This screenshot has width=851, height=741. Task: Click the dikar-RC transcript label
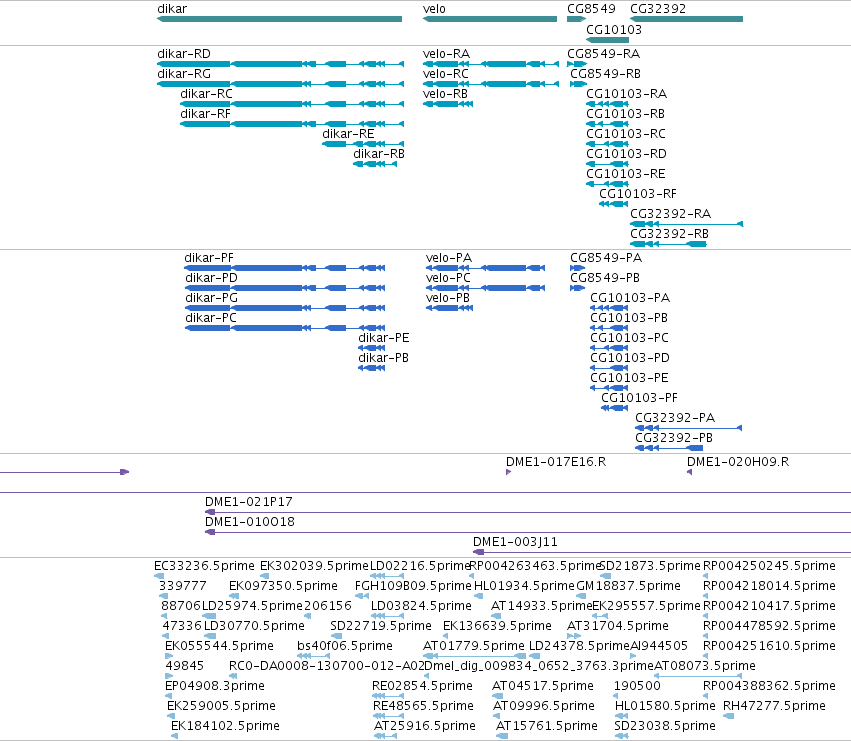[206, 94]
